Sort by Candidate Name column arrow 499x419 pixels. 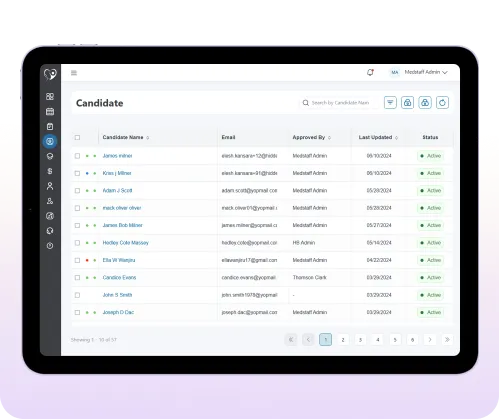[148, 138]
